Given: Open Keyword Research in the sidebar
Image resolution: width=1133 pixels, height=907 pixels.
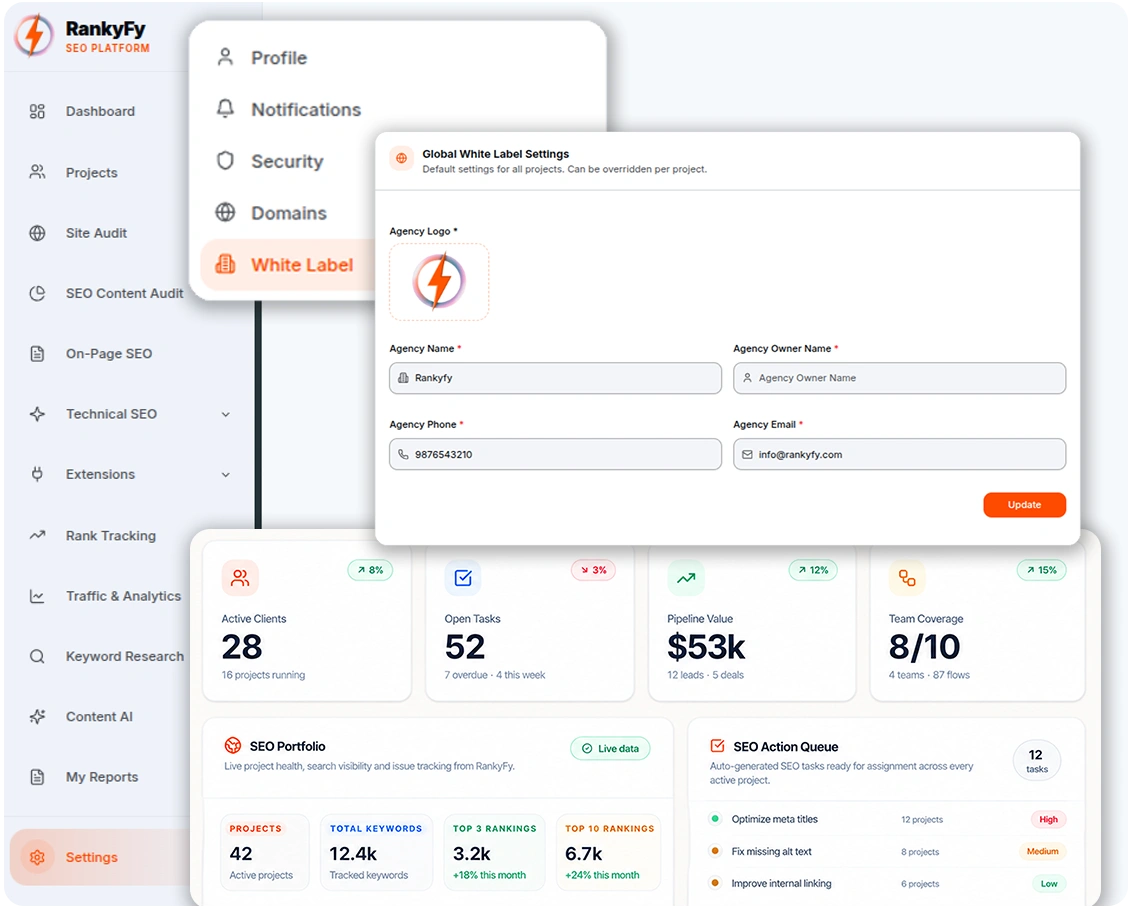Looking at the screenshot, I should point(106,656).
